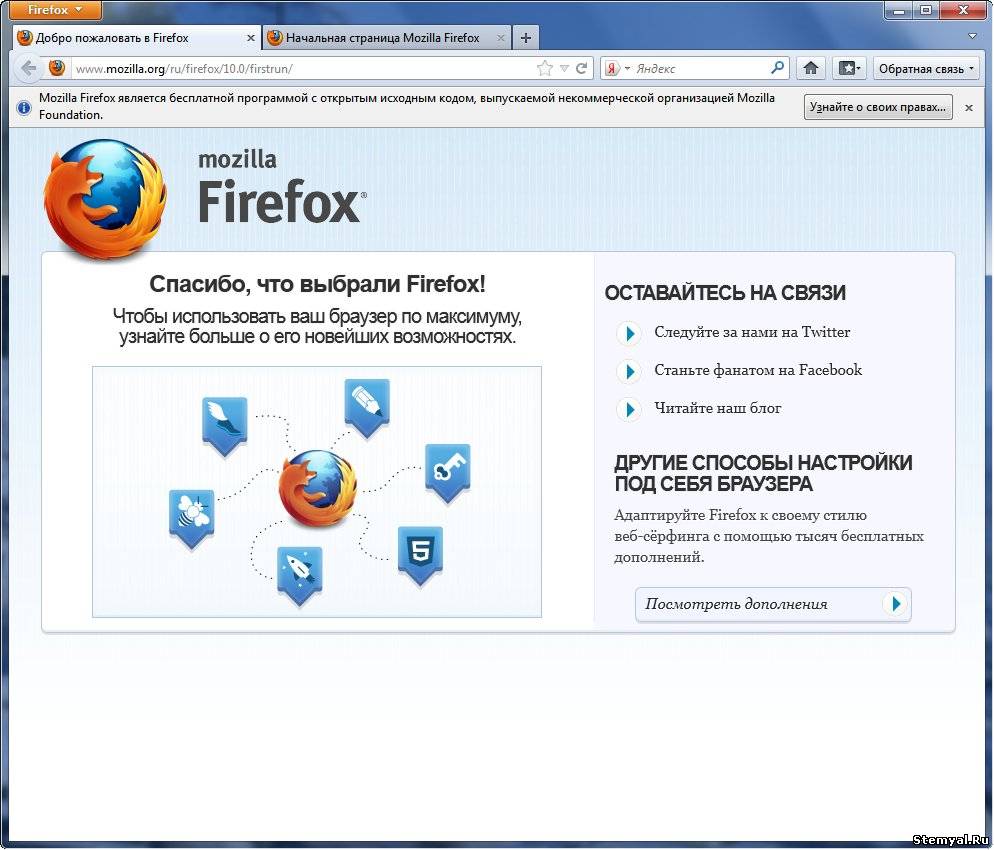This screenshot has height=850, width=994.
Task: Focus the address bar with the mozilla.org URL
Action: click(304, 68)
